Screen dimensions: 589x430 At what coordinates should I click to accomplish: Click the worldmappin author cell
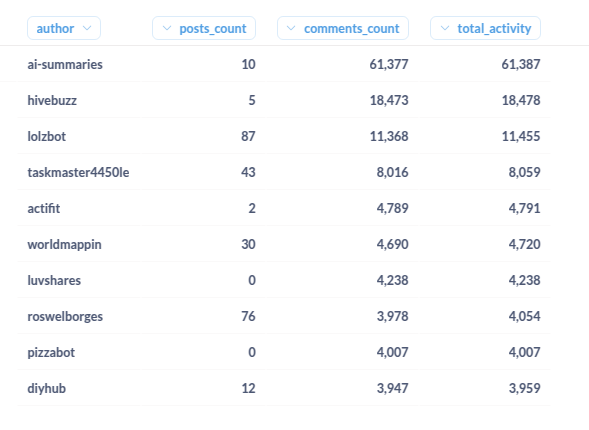[x=64, y=244]
